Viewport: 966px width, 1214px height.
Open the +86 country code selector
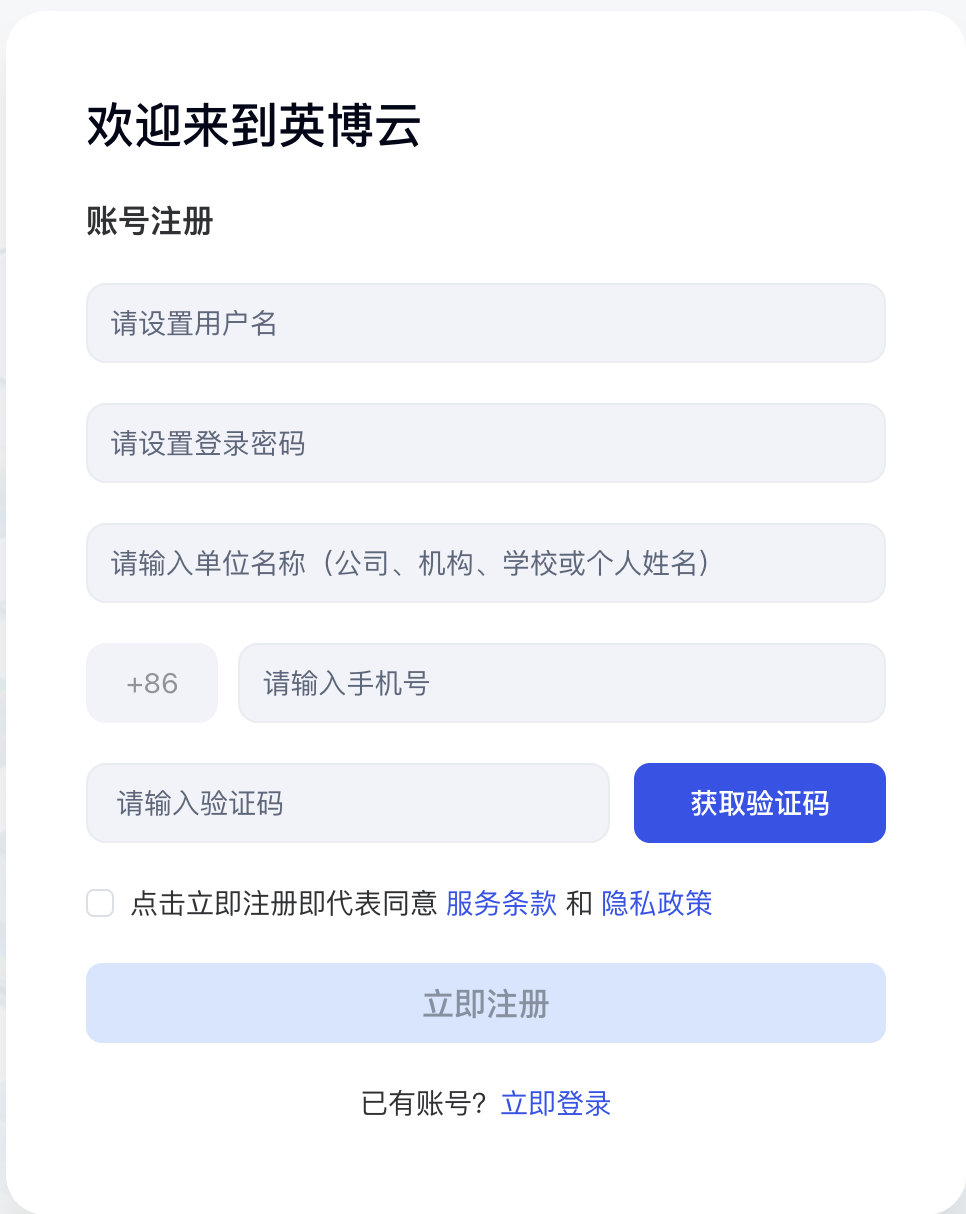[152, 683]
